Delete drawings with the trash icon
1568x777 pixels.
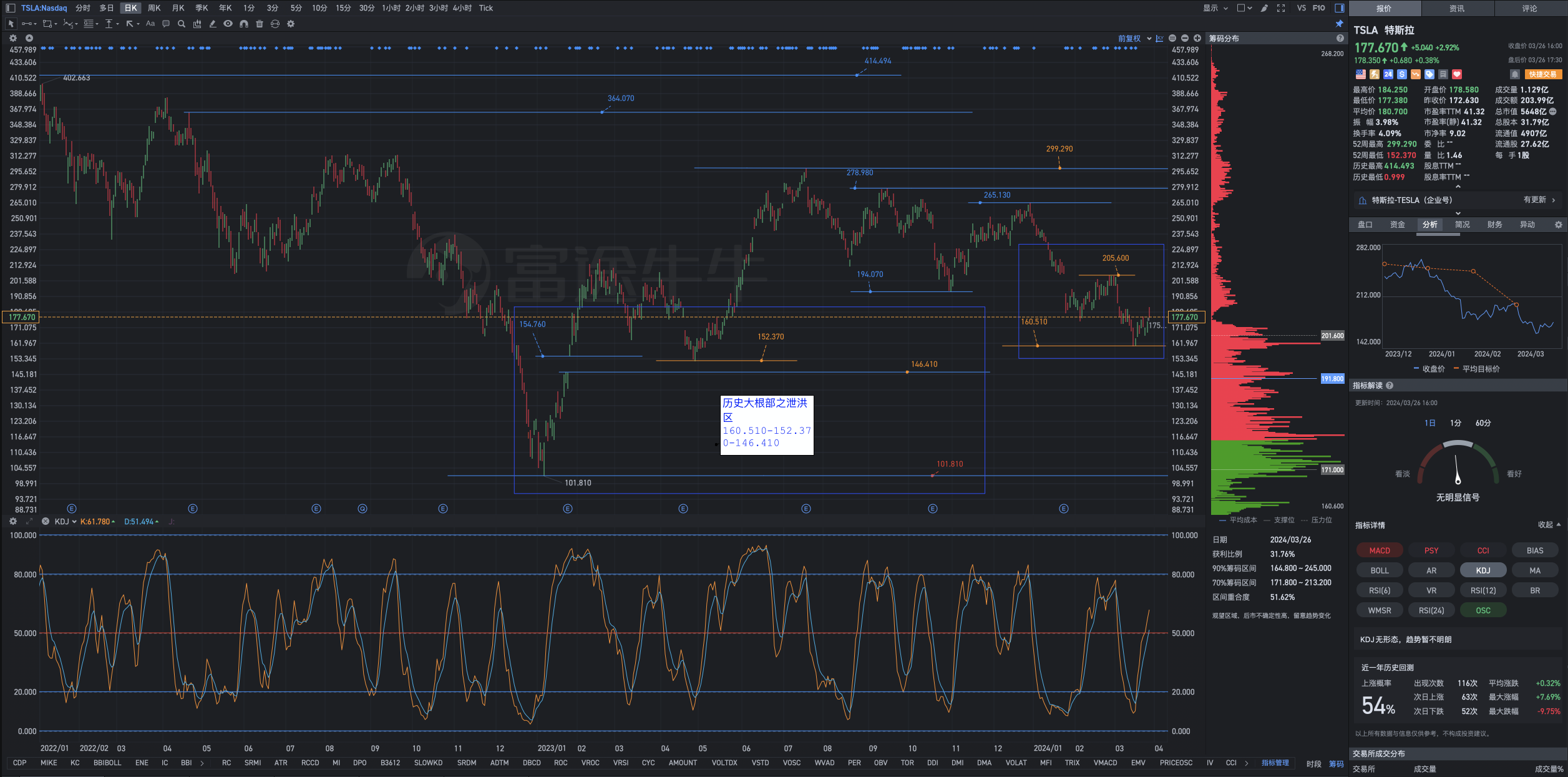point(260,24)
